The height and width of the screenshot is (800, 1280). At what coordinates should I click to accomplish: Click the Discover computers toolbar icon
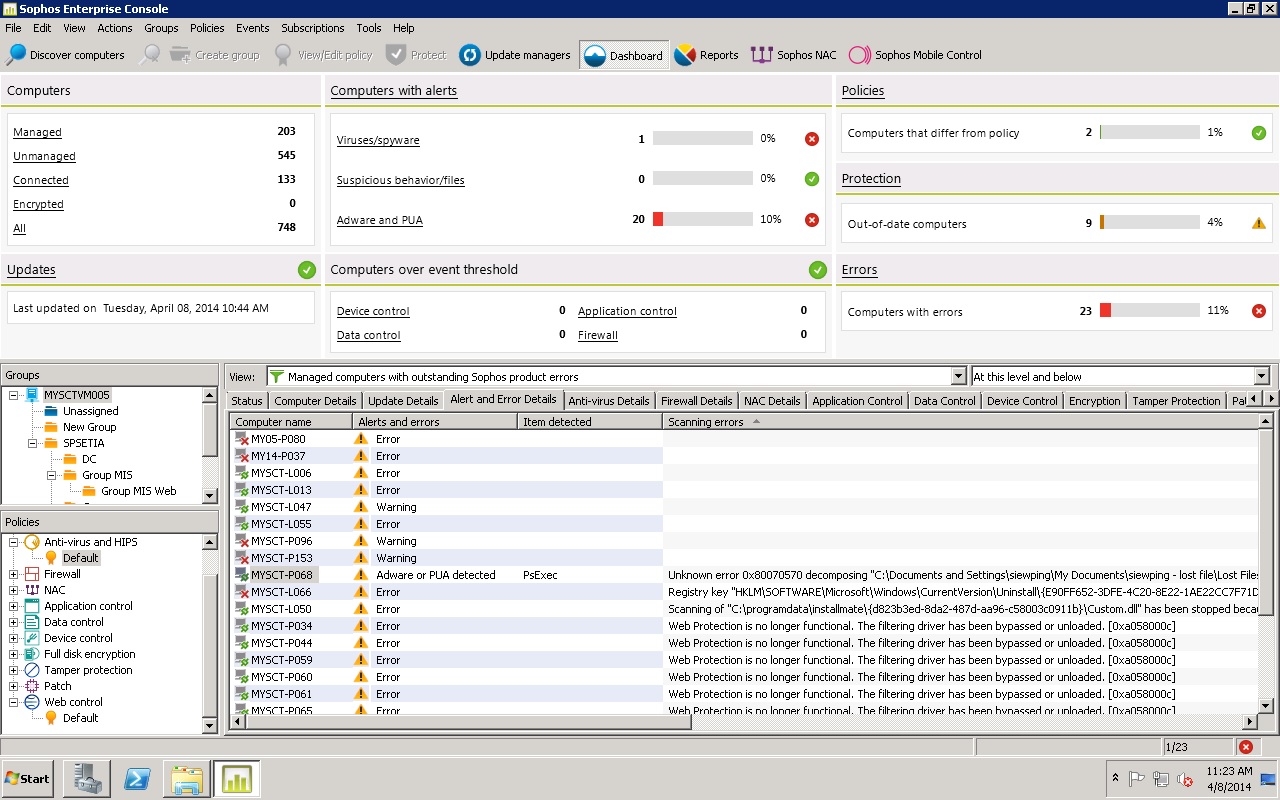[x=16, y=55]
